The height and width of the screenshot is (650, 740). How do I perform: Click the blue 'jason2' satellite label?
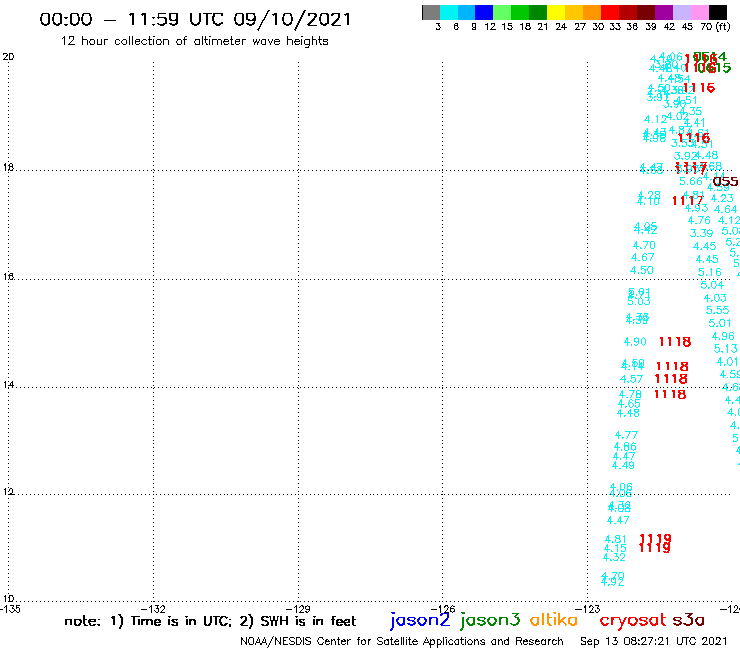420,620
